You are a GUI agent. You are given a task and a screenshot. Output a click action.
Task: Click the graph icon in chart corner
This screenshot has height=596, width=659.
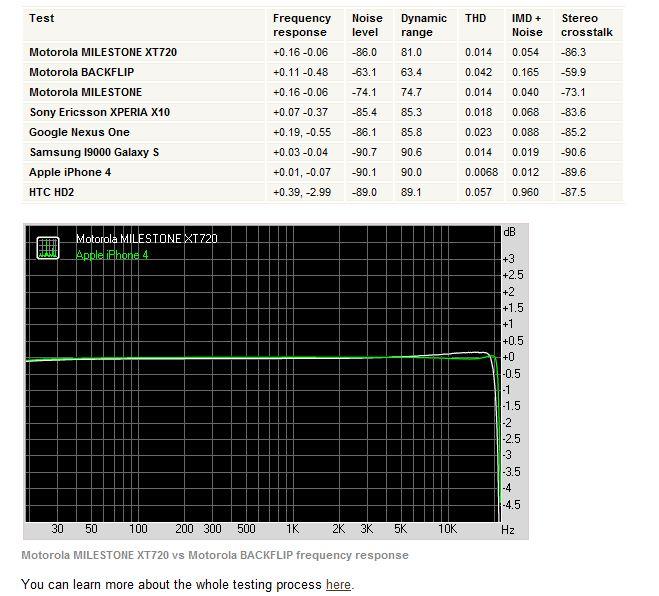(47, 248)
